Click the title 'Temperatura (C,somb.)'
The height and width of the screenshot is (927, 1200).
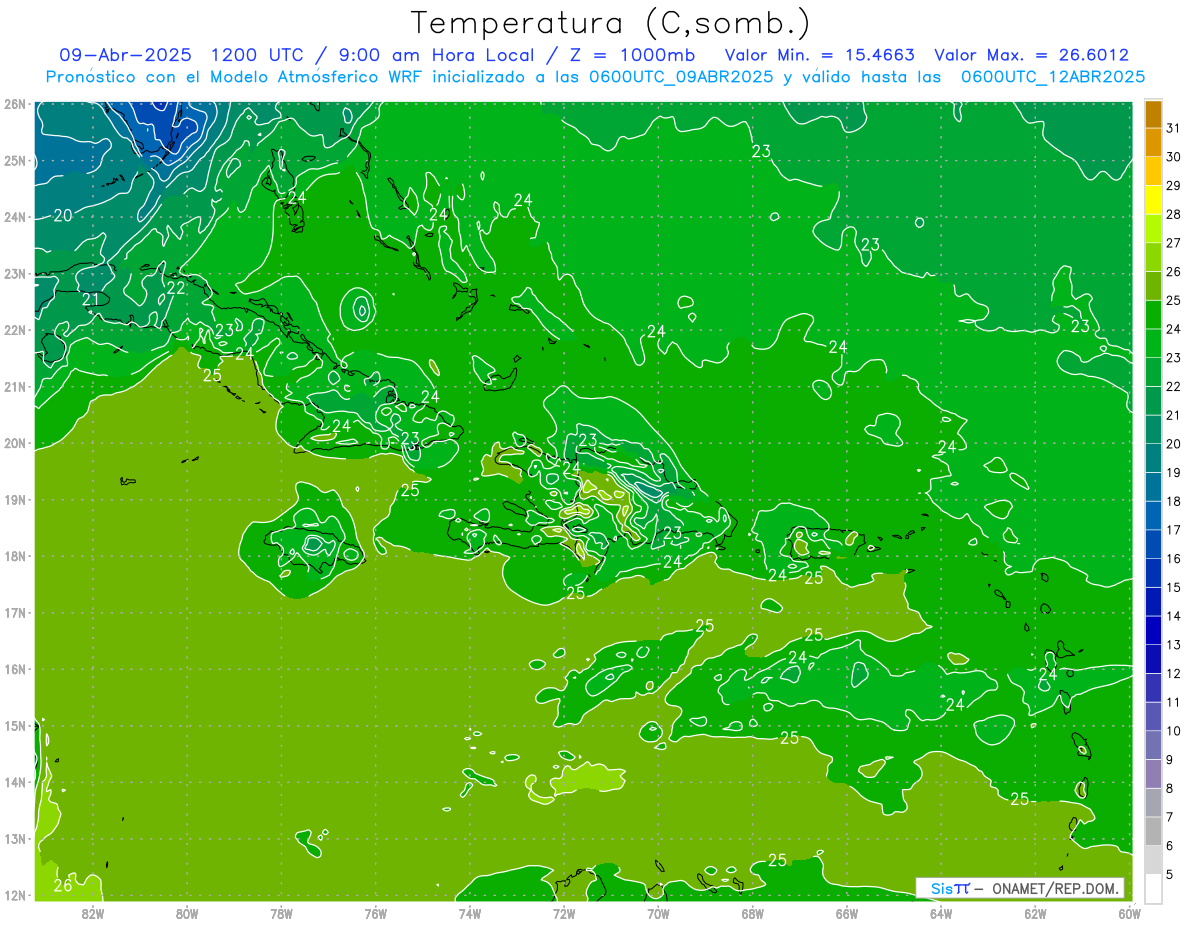tap(611, 23)
